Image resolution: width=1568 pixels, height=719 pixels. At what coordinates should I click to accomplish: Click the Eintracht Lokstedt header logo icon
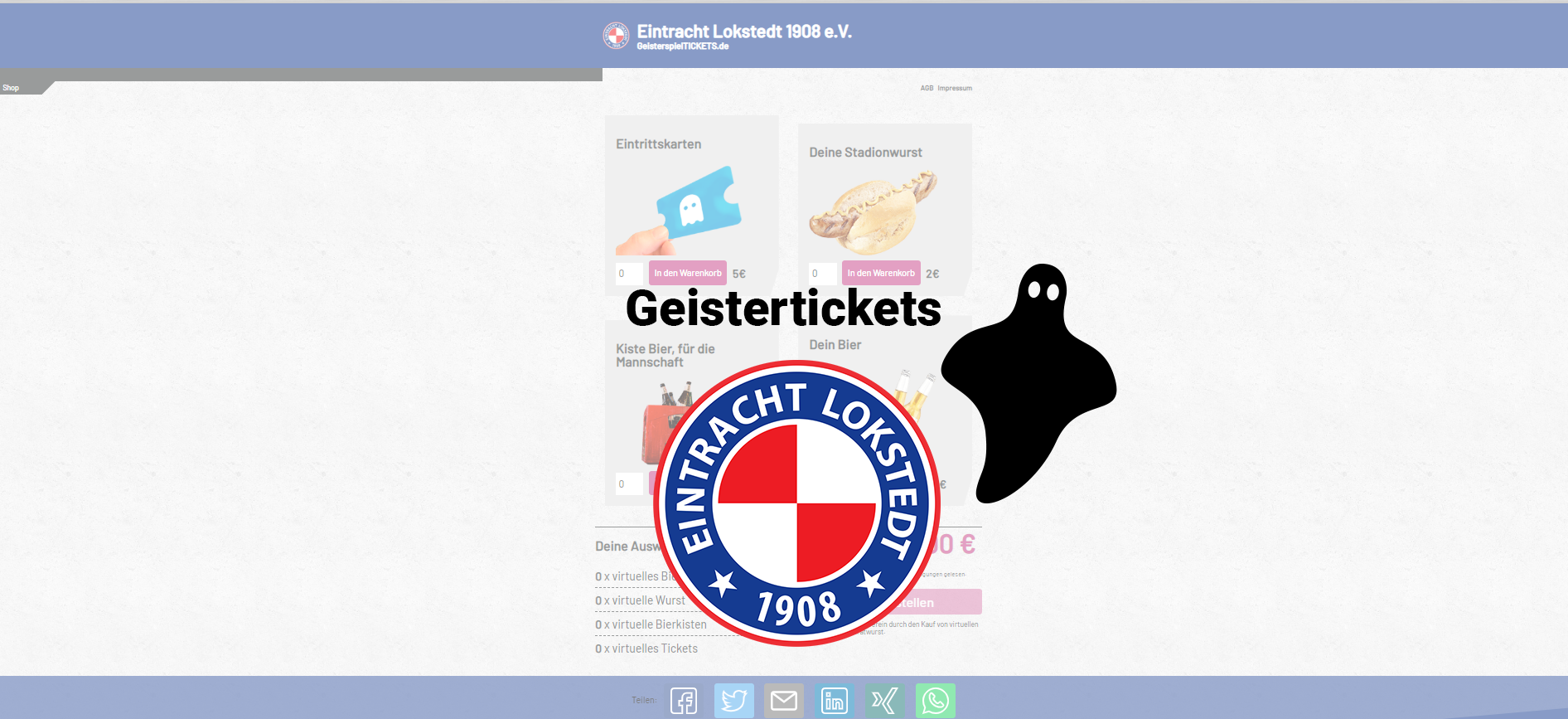(616, 36)
